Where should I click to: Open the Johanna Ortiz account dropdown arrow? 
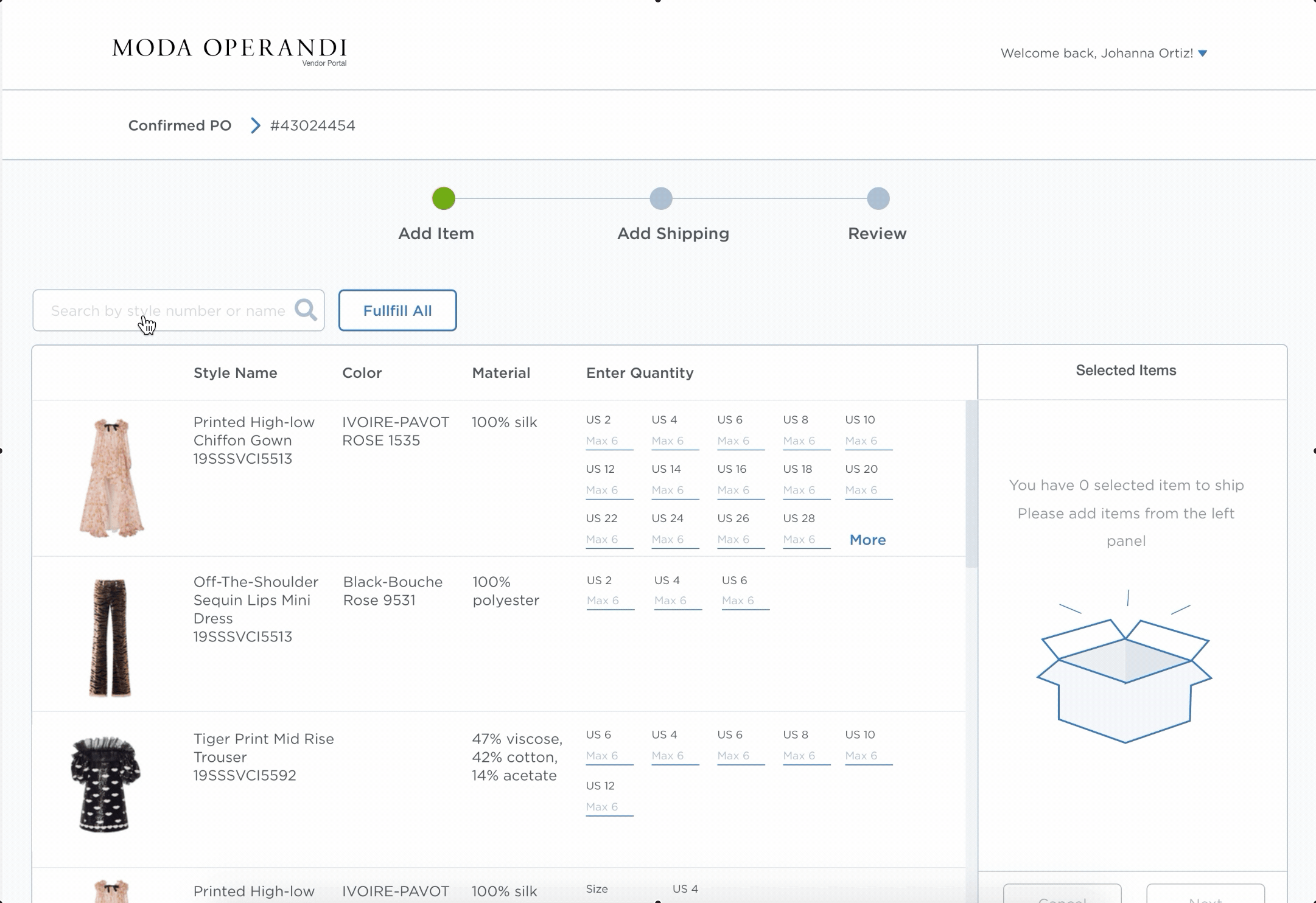pyautogui.click(x=1202, y=54)
